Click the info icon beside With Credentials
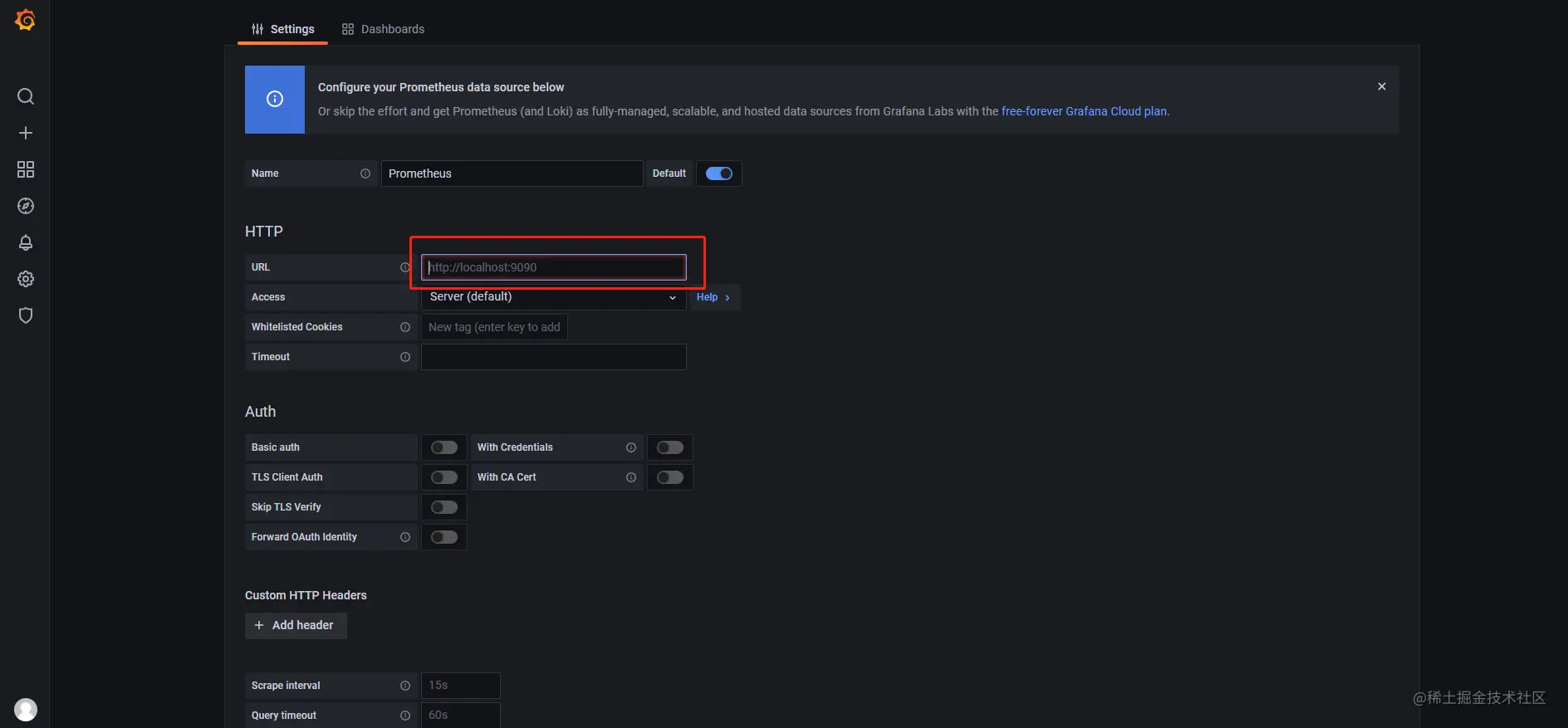 tap(631, 447)
